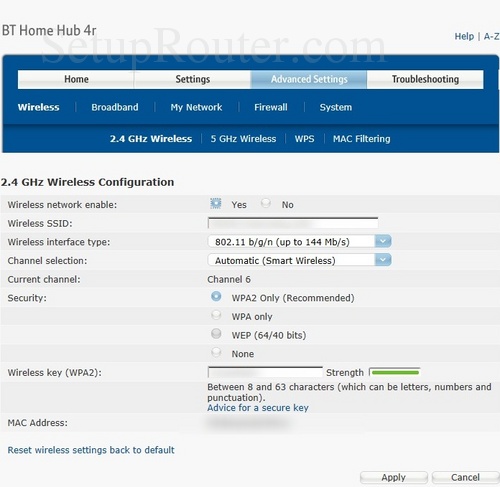
Task: Click the Channel 6 current channel text
Action: [229, 279]
